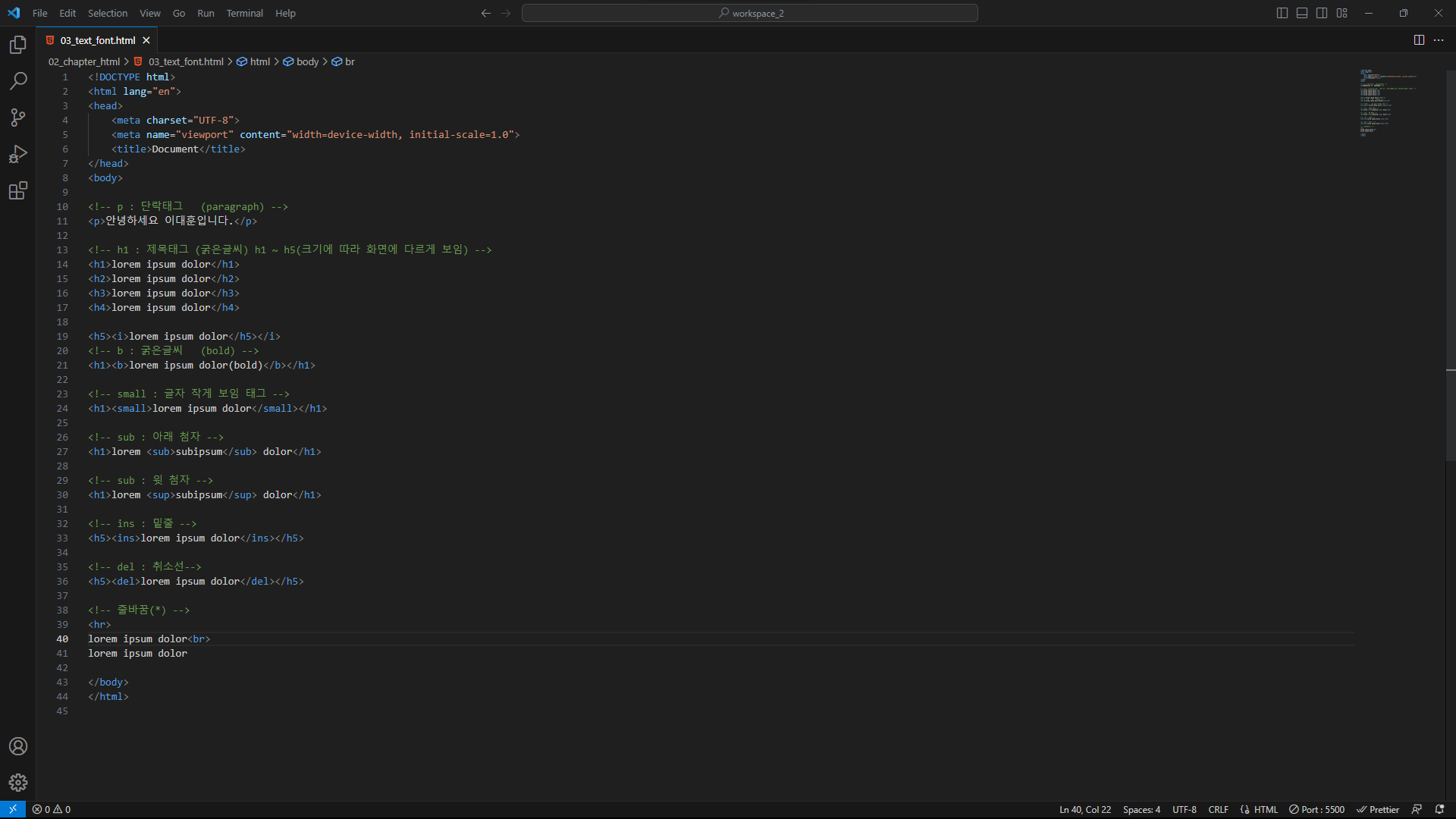Open the Accounts icon menu
The width and height of the screenshot is (1456, 819).
(18, 746)
